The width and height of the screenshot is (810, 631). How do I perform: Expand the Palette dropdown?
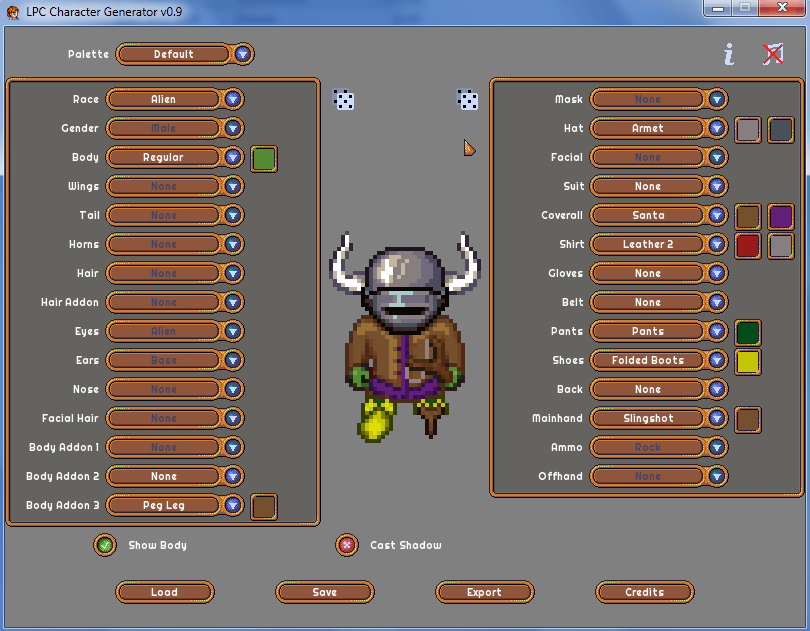point(243,54)
